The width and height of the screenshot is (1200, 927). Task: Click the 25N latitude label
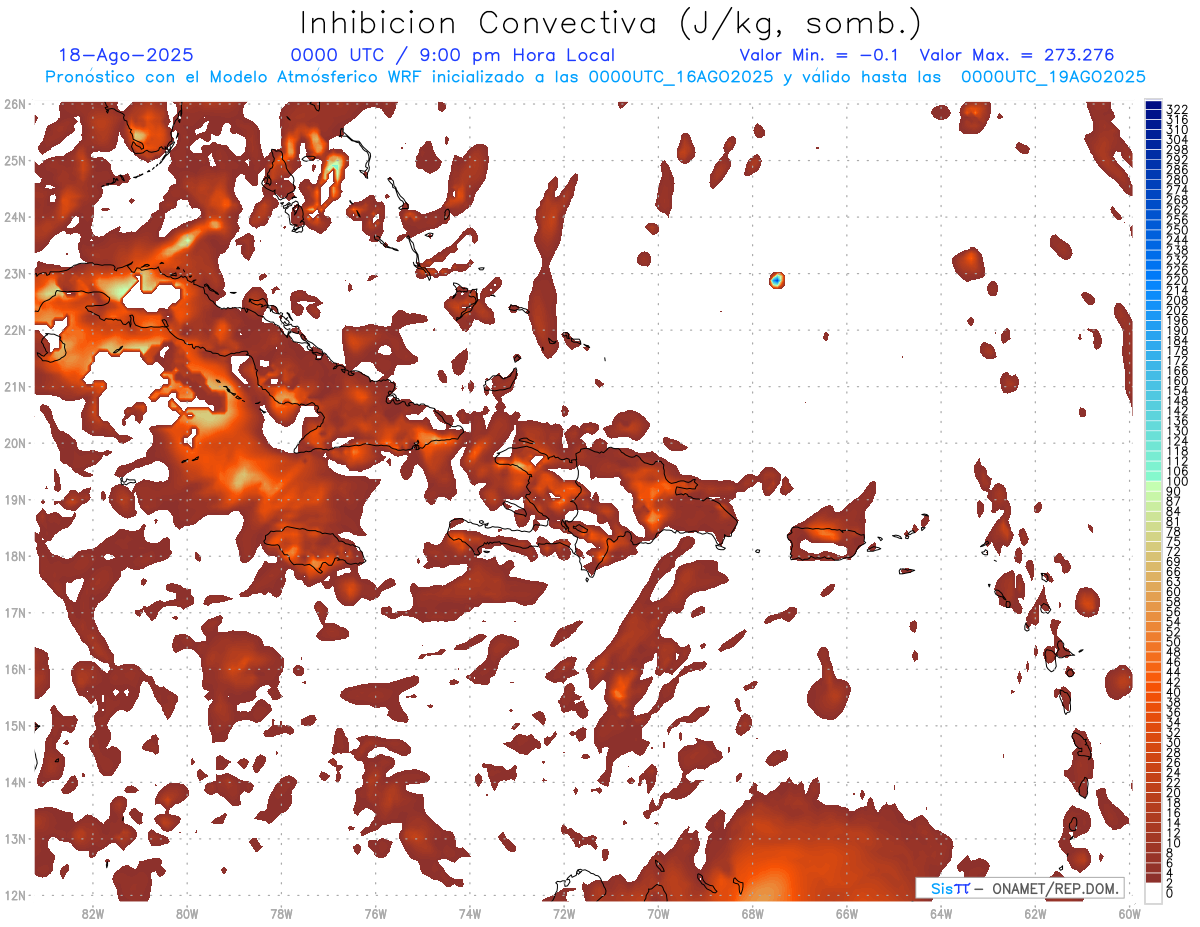coord(15,161)
